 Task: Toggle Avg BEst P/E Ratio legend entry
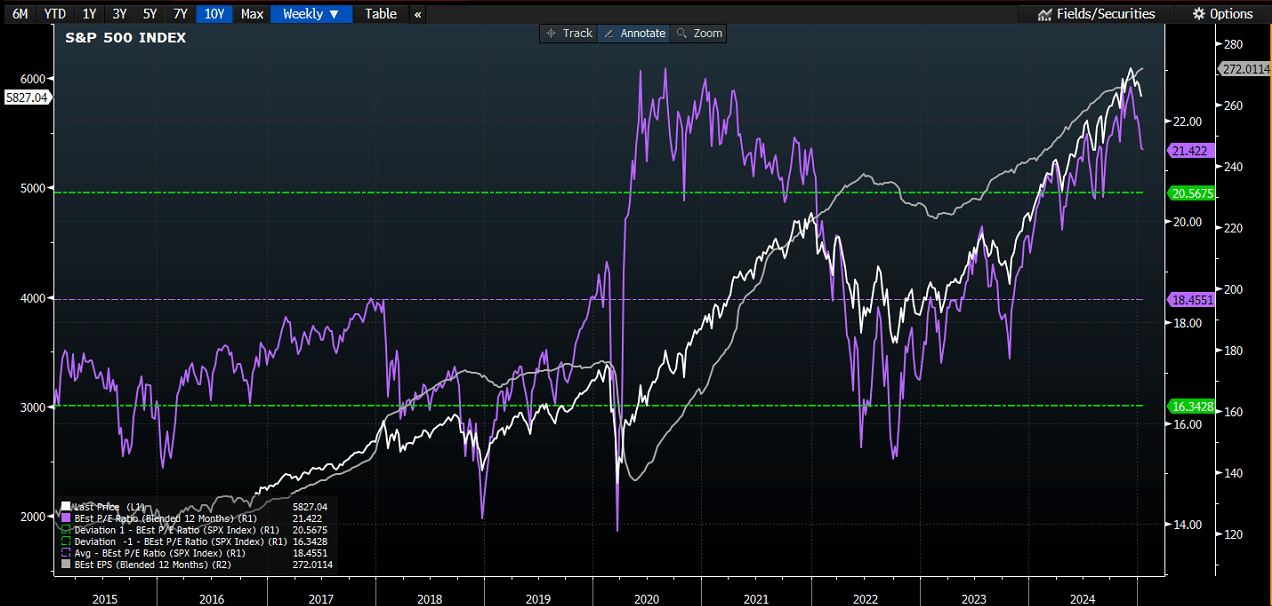click(150, 552)
